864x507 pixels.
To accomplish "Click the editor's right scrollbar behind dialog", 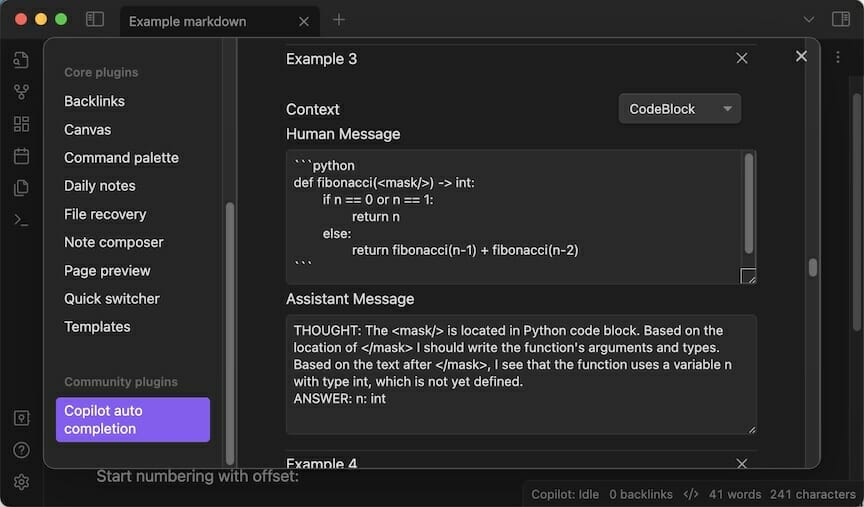I will click(856, 212).
